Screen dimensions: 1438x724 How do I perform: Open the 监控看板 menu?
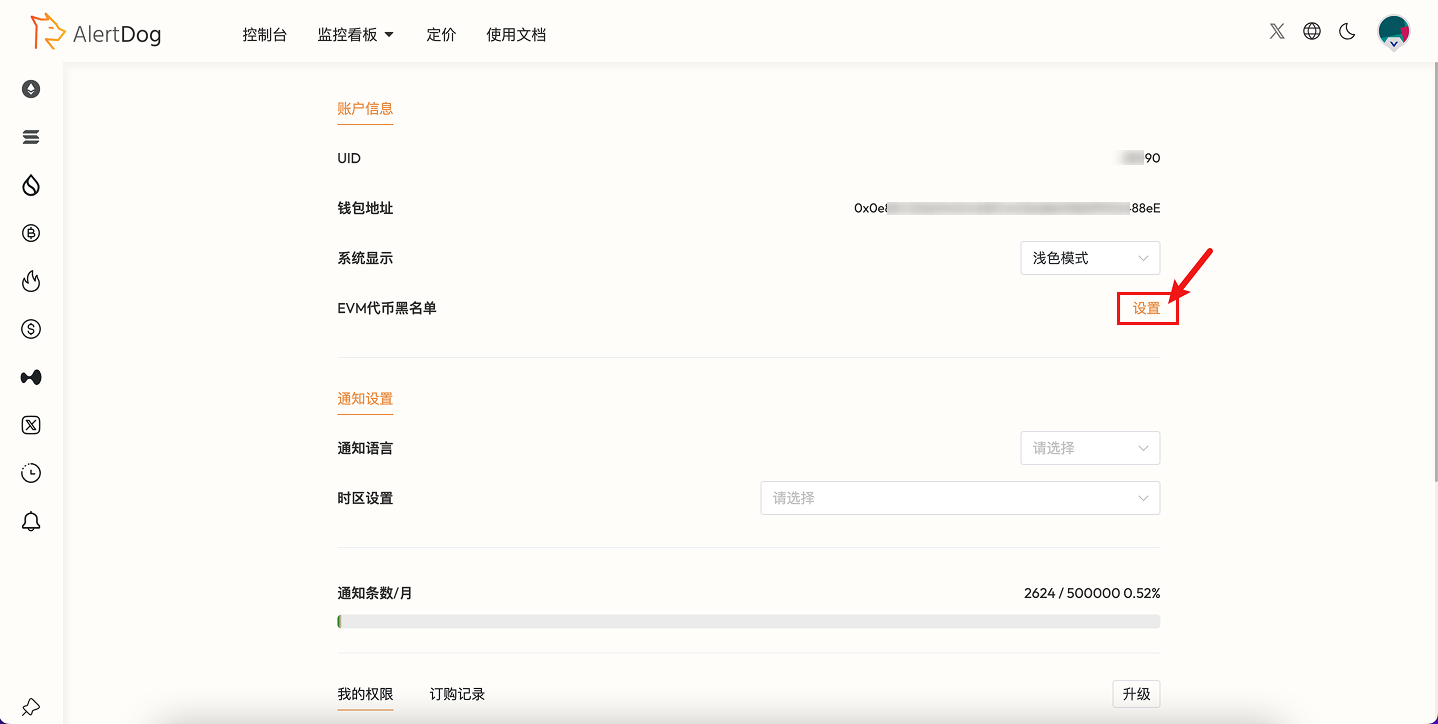point(356,33)
